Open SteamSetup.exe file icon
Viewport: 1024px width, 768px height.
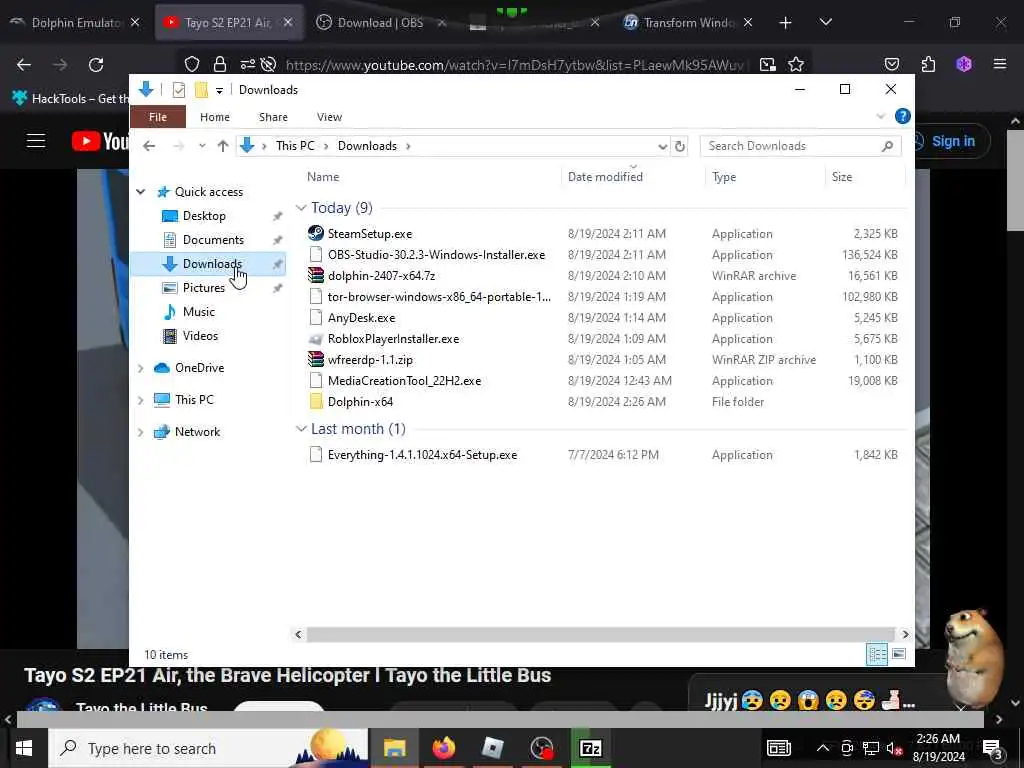tap(315, 233)
